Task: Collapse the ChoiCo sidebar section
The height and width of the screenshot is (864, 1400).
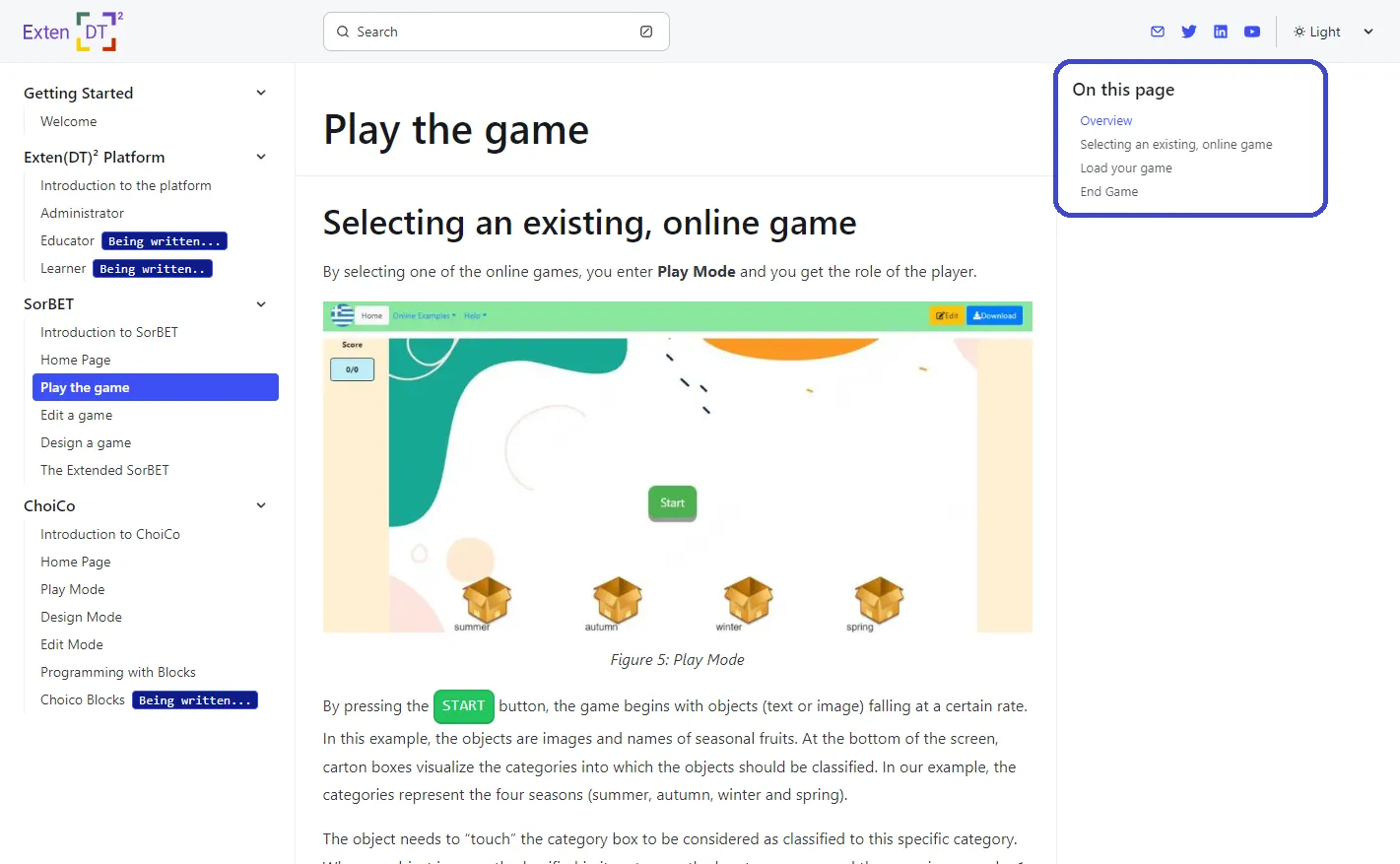Action: (261, 505)
